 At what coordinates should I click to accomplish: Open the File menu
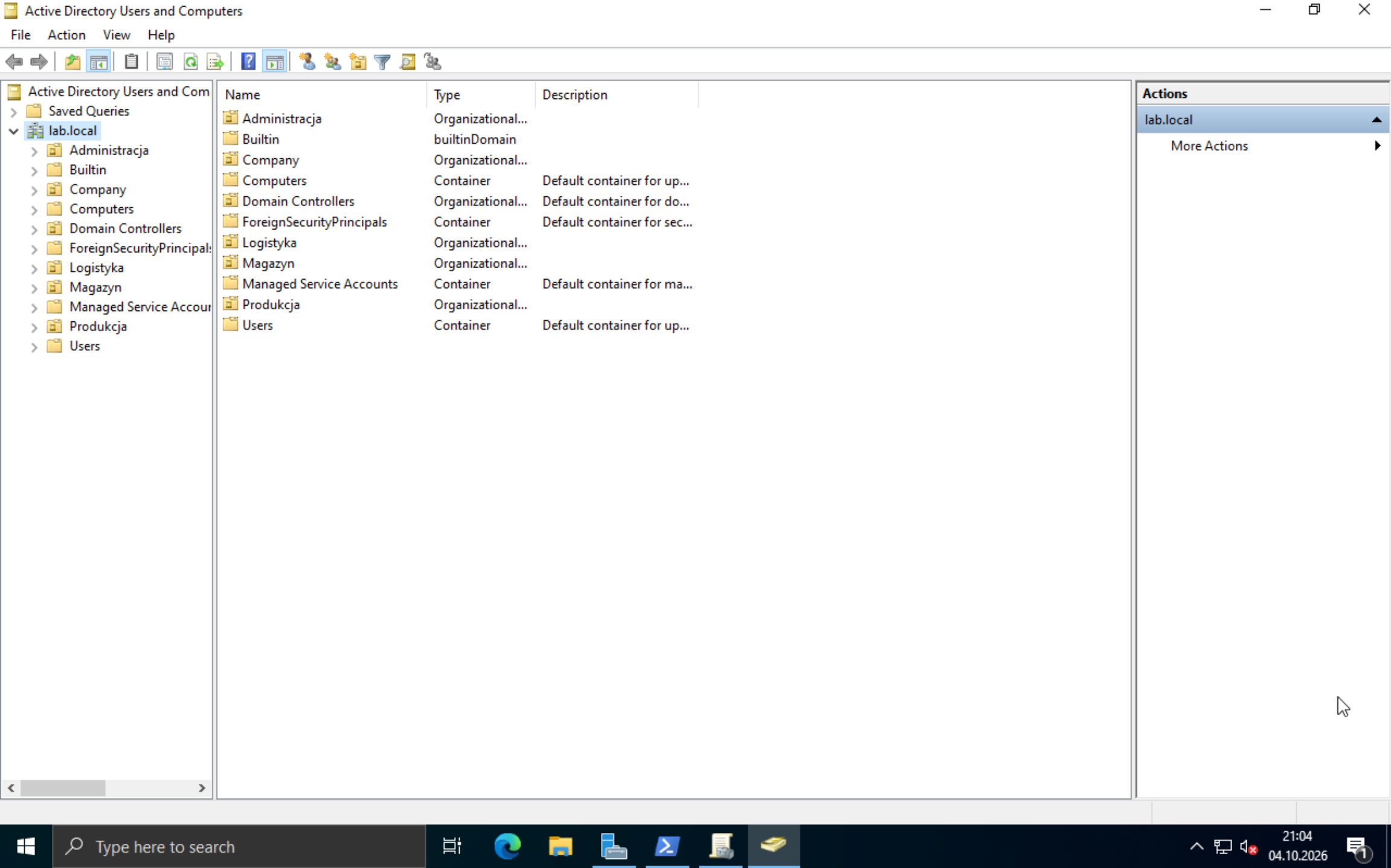point(21,35)
